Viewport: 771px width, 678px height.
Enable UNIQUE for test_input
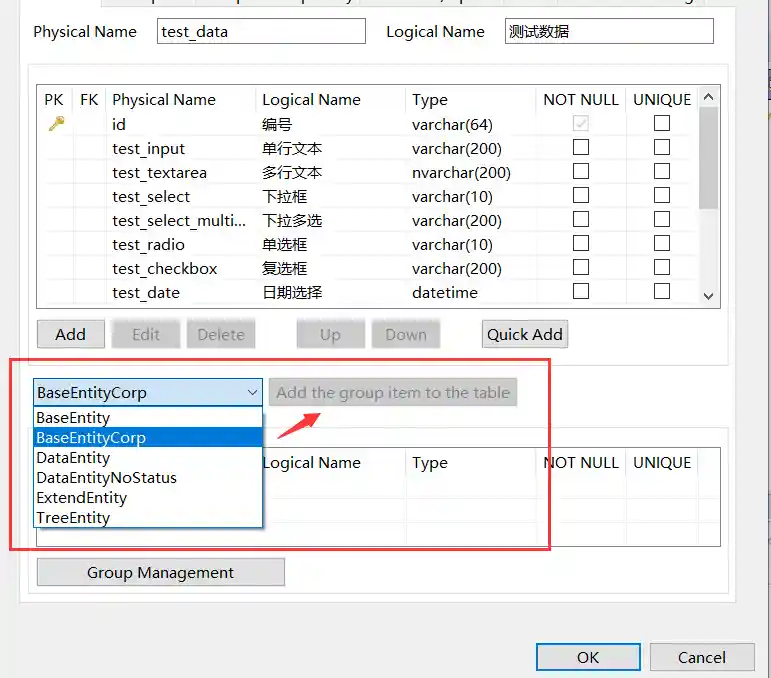(x=661, y=147)
